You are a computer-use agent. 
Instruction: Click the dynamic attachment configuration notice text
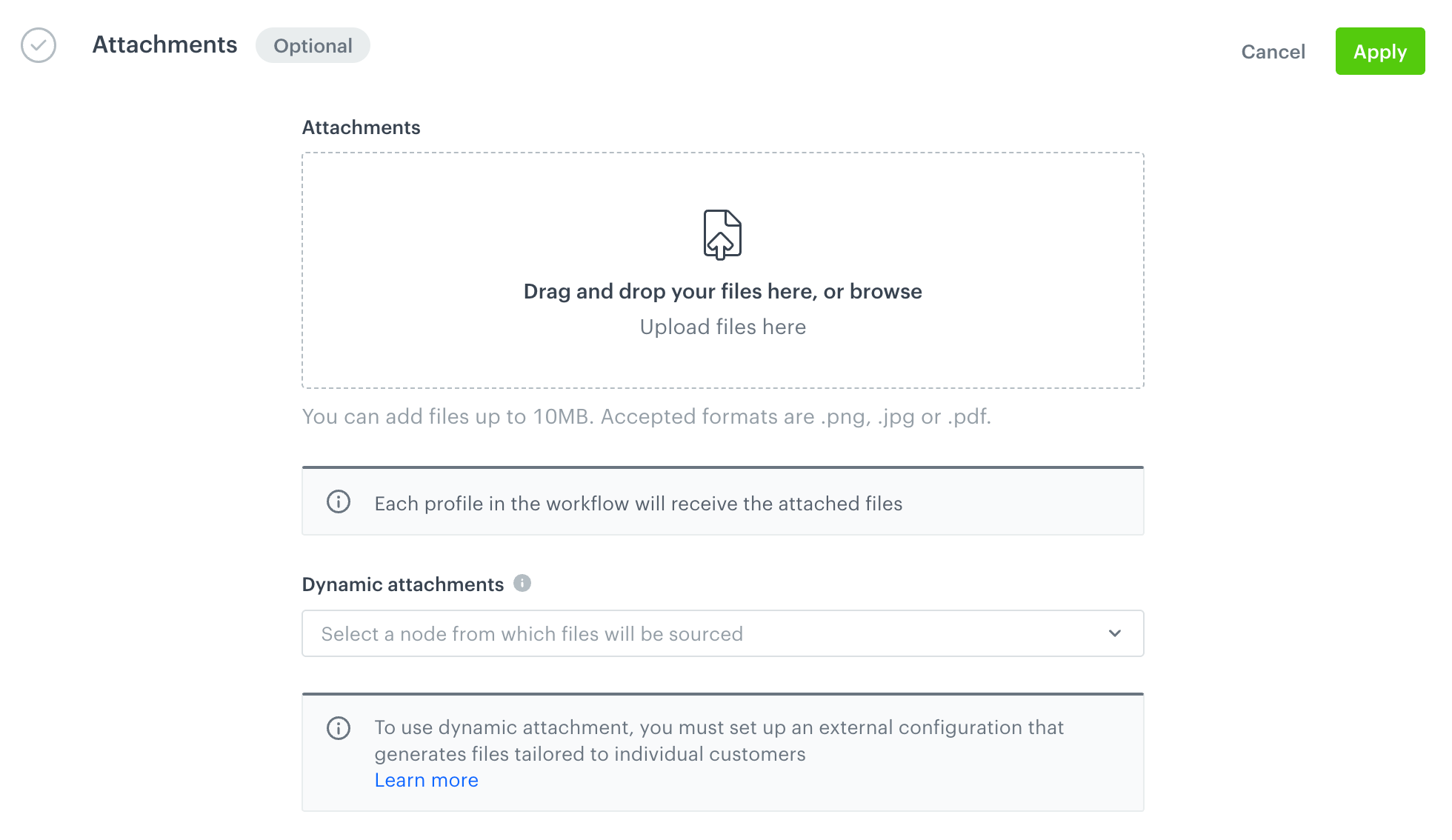[x=719, y=740]
